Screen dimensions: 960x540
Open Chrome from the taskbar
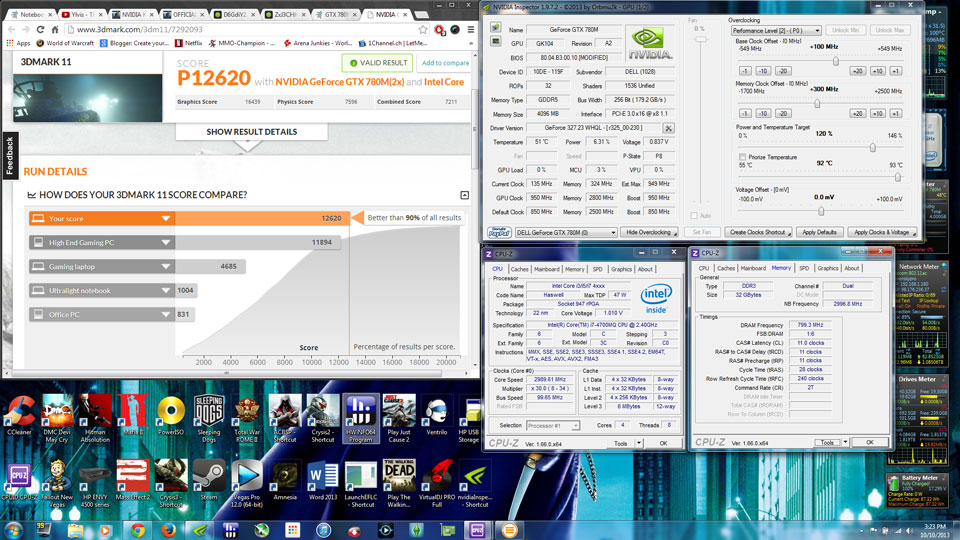click(x=138, y=530)
